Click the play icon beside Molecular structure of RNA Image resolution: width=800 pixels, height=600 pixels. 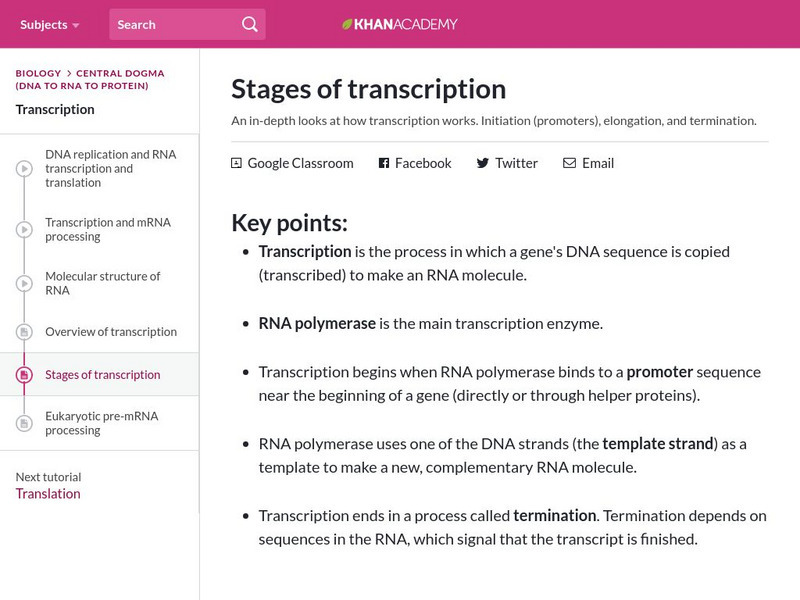coord(22,283)
